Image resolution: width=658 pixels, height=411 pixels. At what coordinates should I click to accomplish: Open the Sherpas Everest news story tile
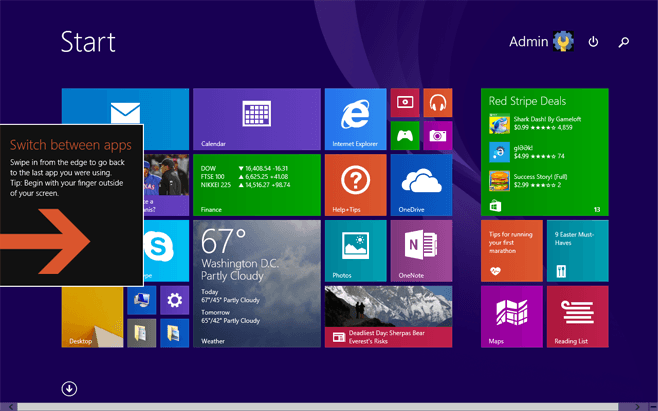click(388, 316)
